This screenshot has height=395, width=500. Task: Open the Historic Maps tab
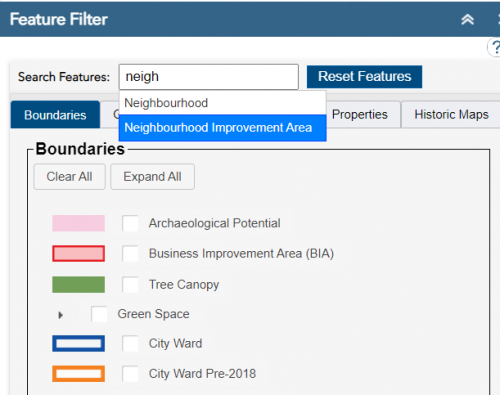click(x=451, y=114)
